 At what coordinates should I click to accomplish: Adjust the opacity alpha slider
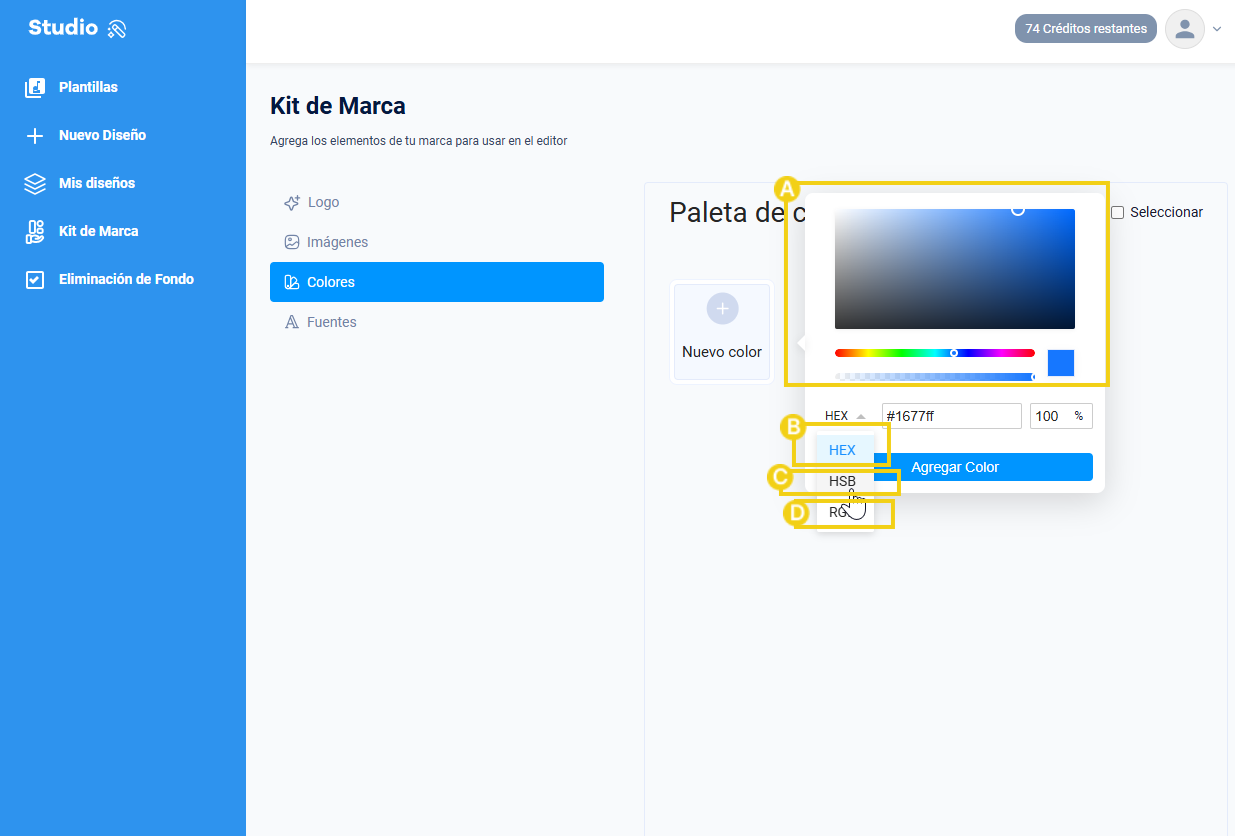pos(935,377)
